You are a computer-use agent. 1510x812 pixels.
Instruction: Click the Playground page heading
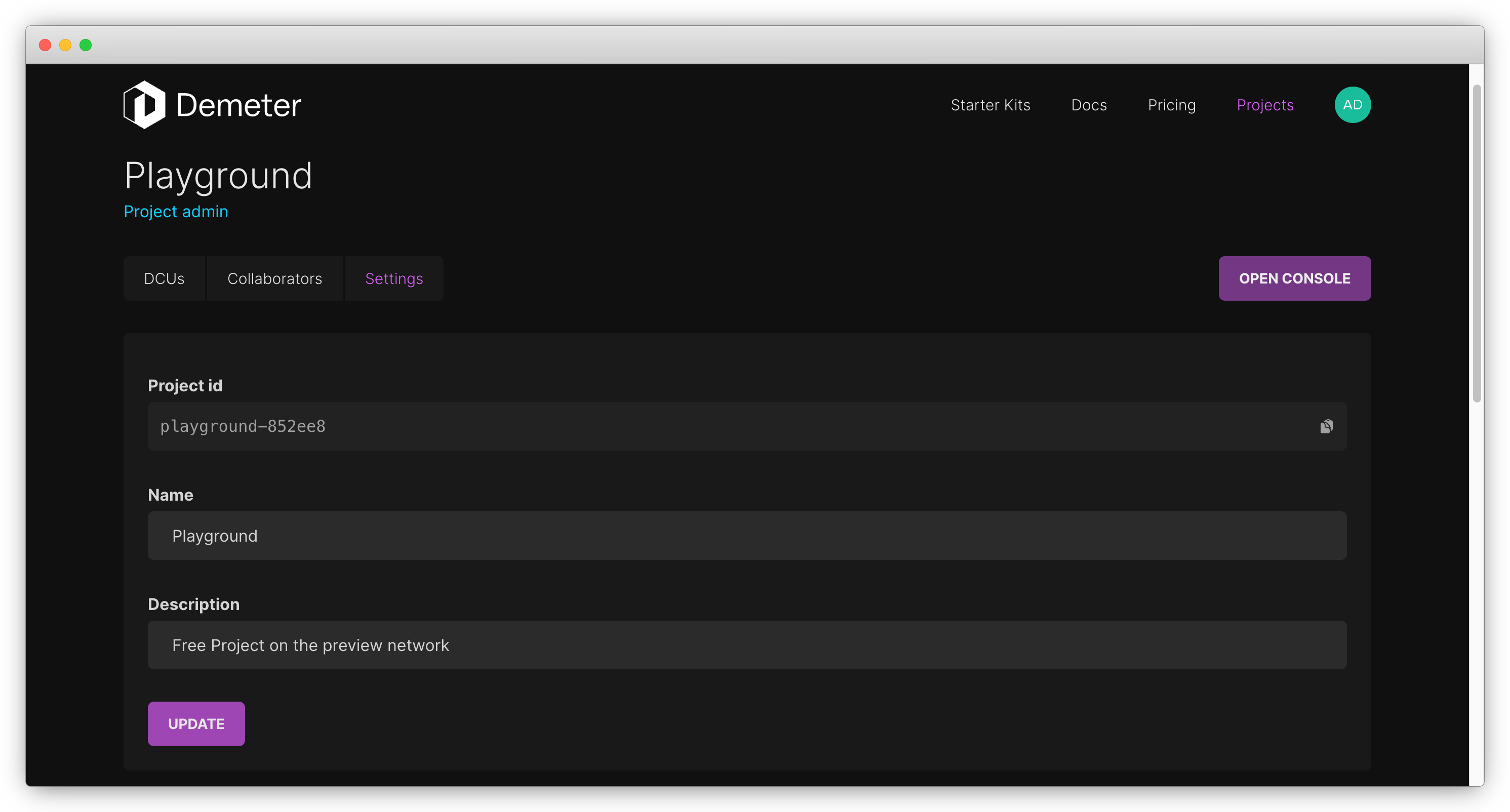(218, 175)
